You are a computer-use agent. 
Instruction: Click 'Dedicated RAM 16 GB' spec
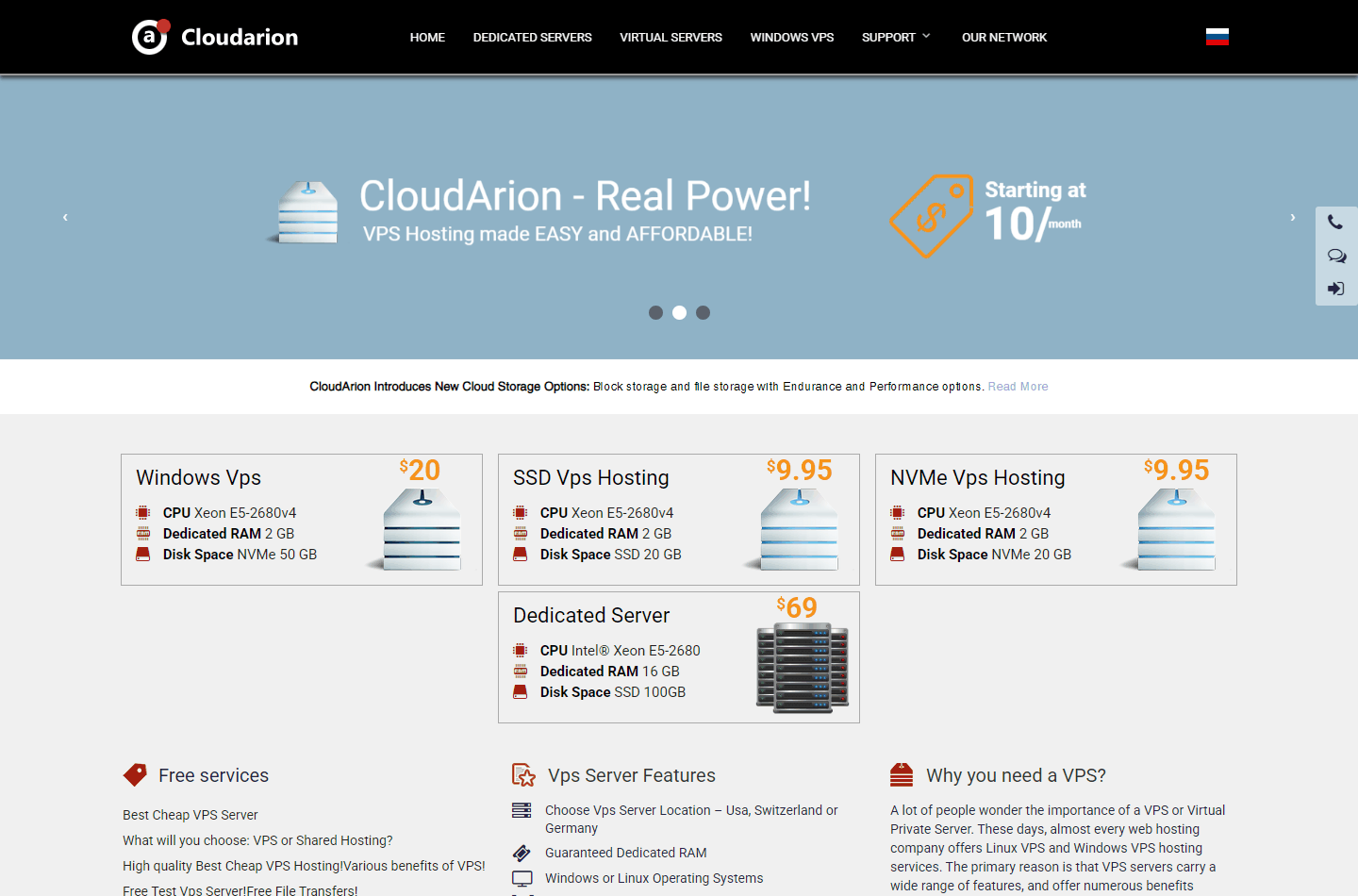[x=609, y=672]
